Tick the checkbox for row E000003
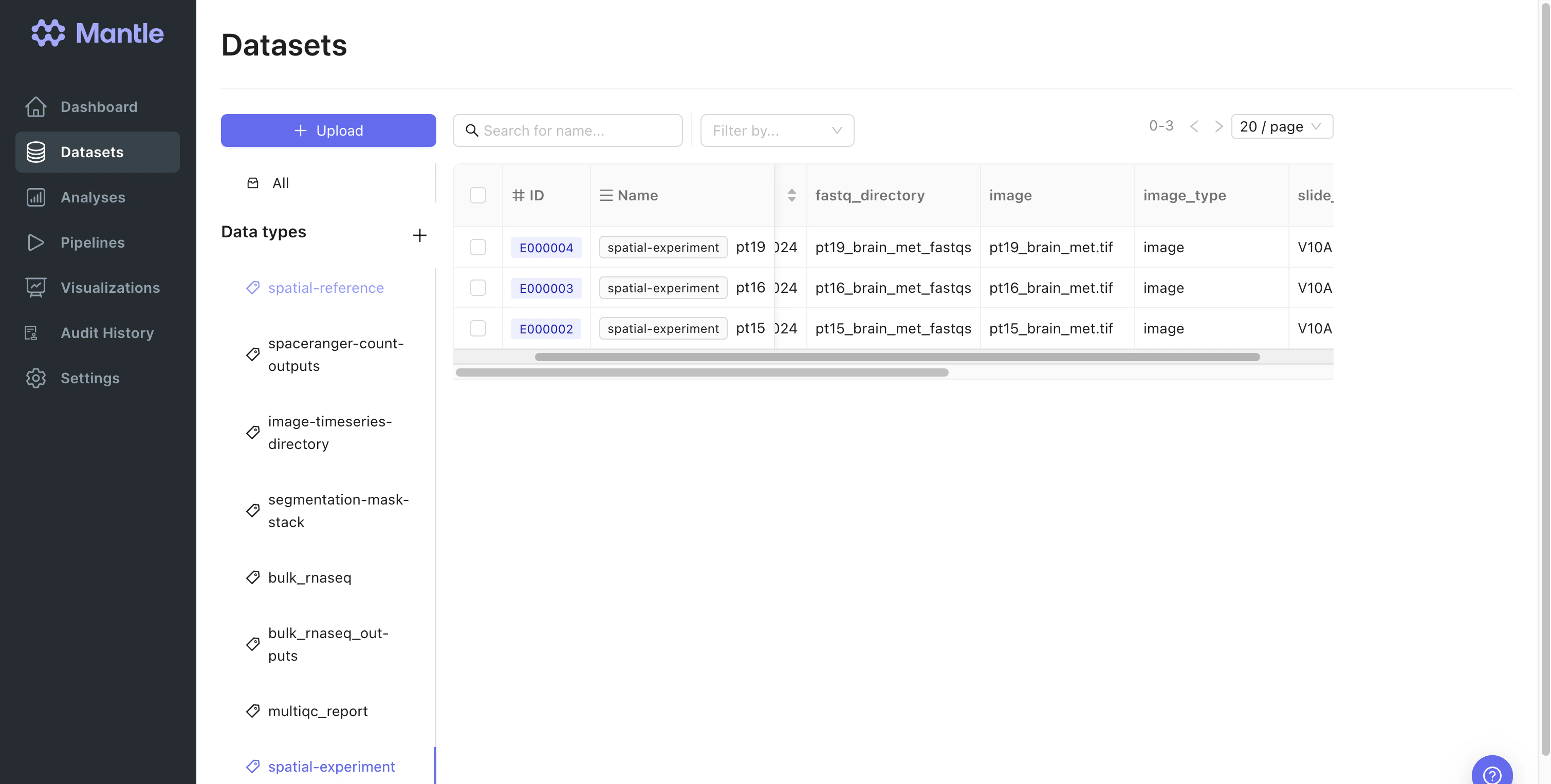 (477, 288)
